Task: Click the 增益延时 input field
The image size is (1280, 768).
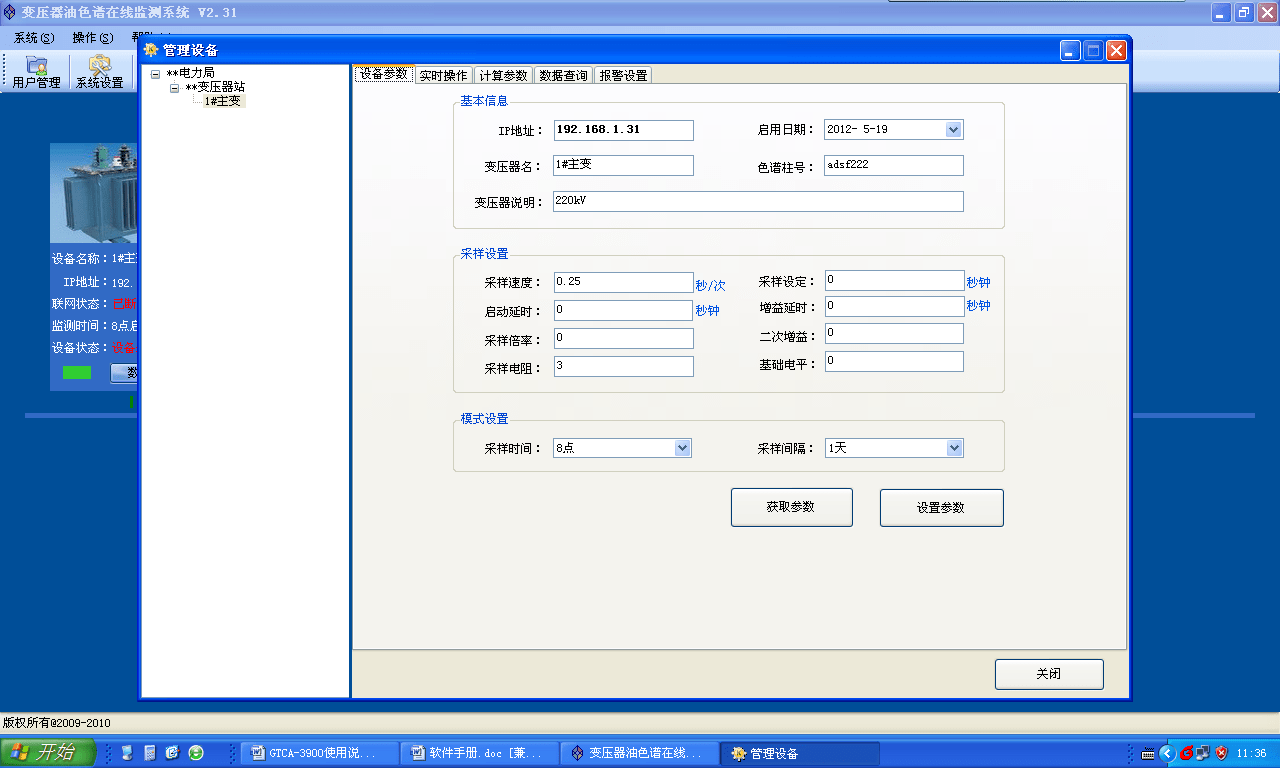Action: [x=894, y=306]
